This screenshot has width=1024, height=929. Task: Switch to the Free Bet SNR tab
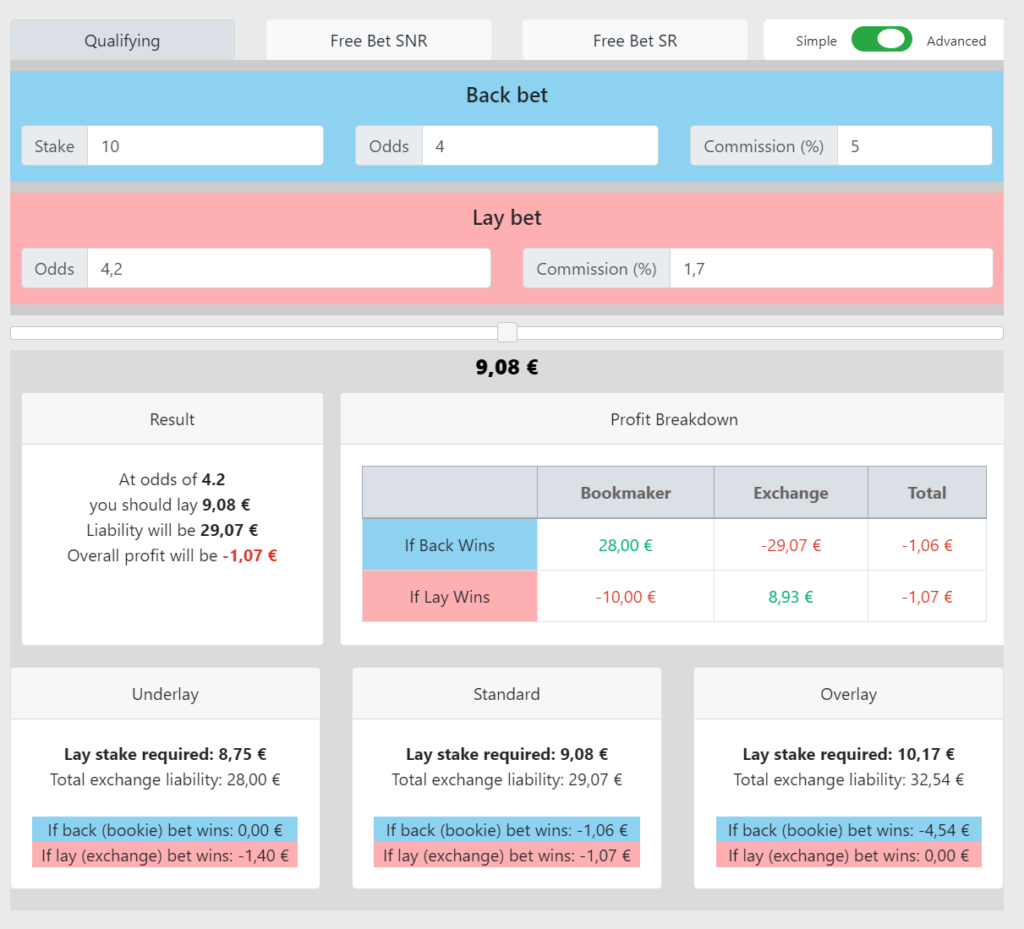378,39
